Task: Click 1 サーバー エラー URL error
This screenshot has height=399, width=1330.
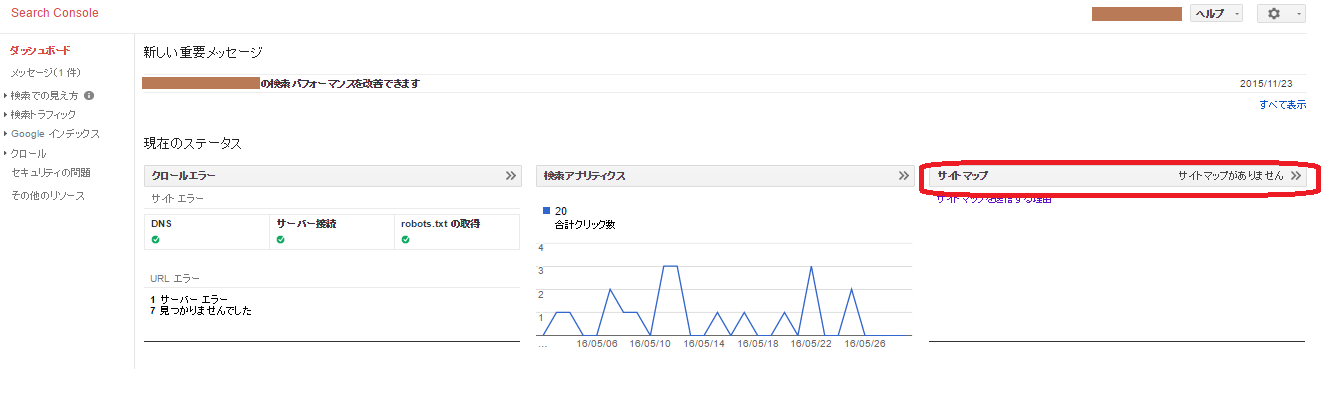Action: click(x=189, y=299)
